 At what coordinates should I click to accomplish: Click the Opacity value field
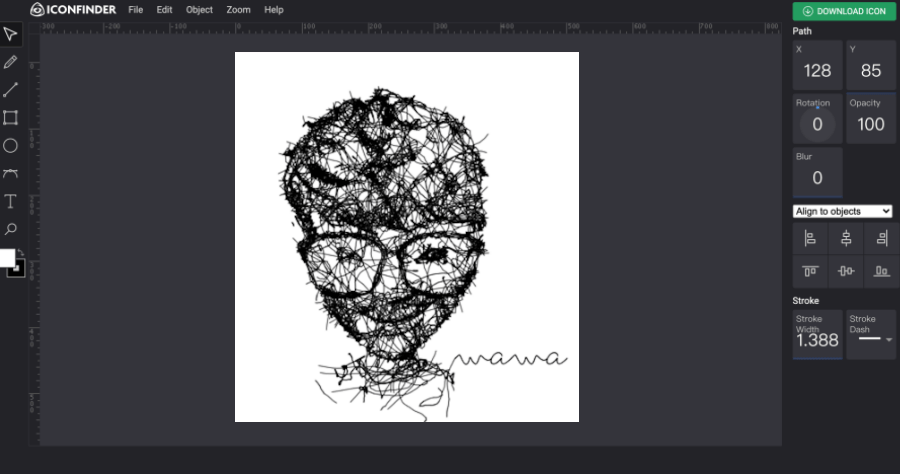(871, 118)
